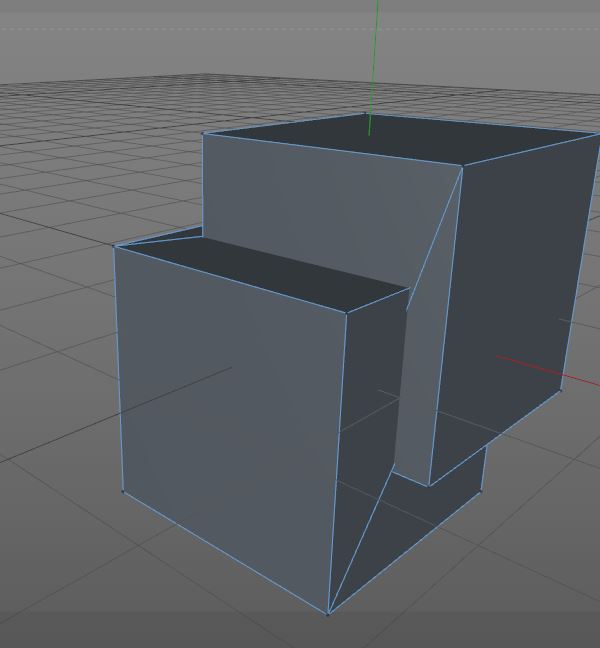Image resolution: width=600 pixels, height=648 pixels.
Task: Click the red X axis line
Action: tap(548, 371)
